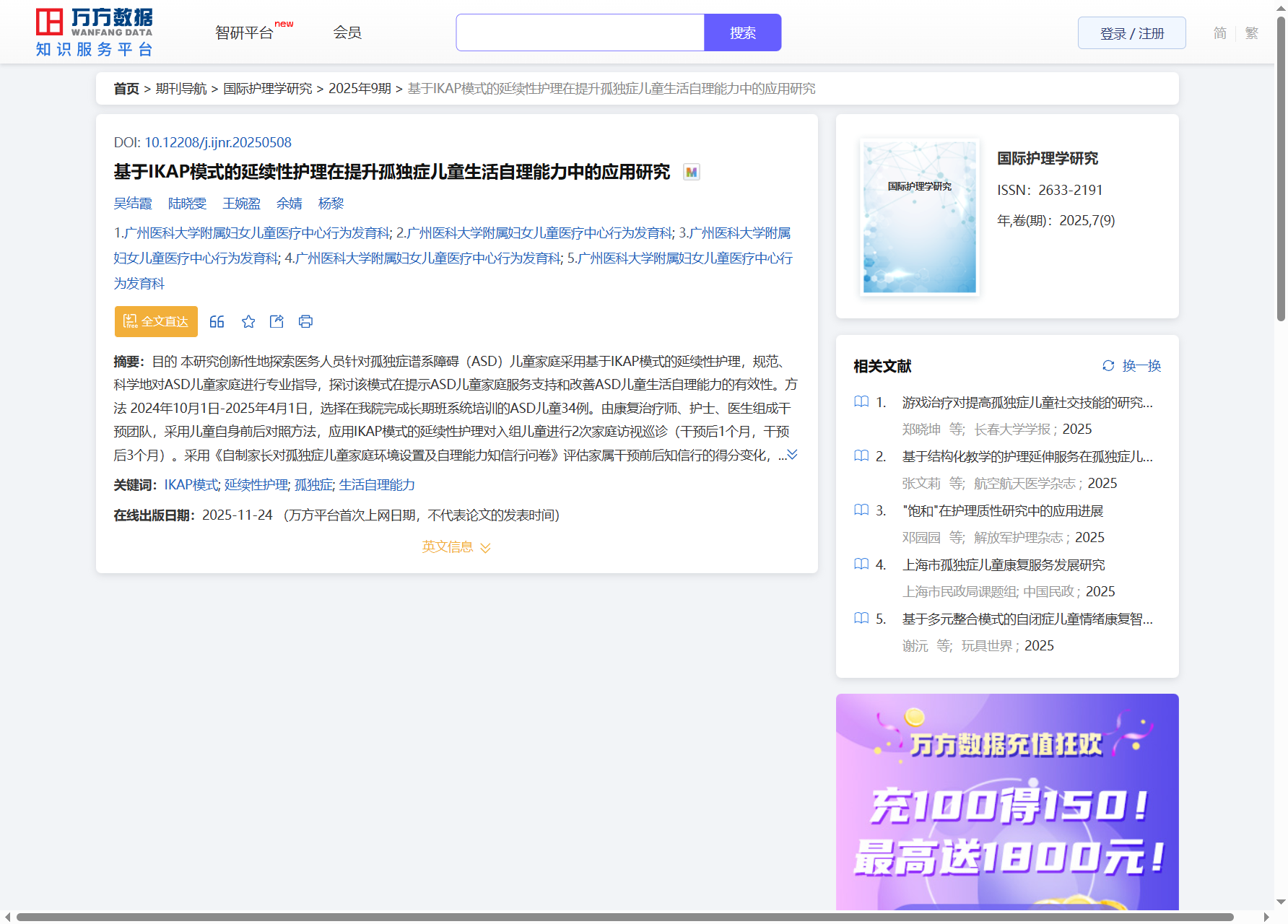Open the 国际护理学研究 journal cover thumbnail
The image size is (1288, 924).
(x=919, y=217)
